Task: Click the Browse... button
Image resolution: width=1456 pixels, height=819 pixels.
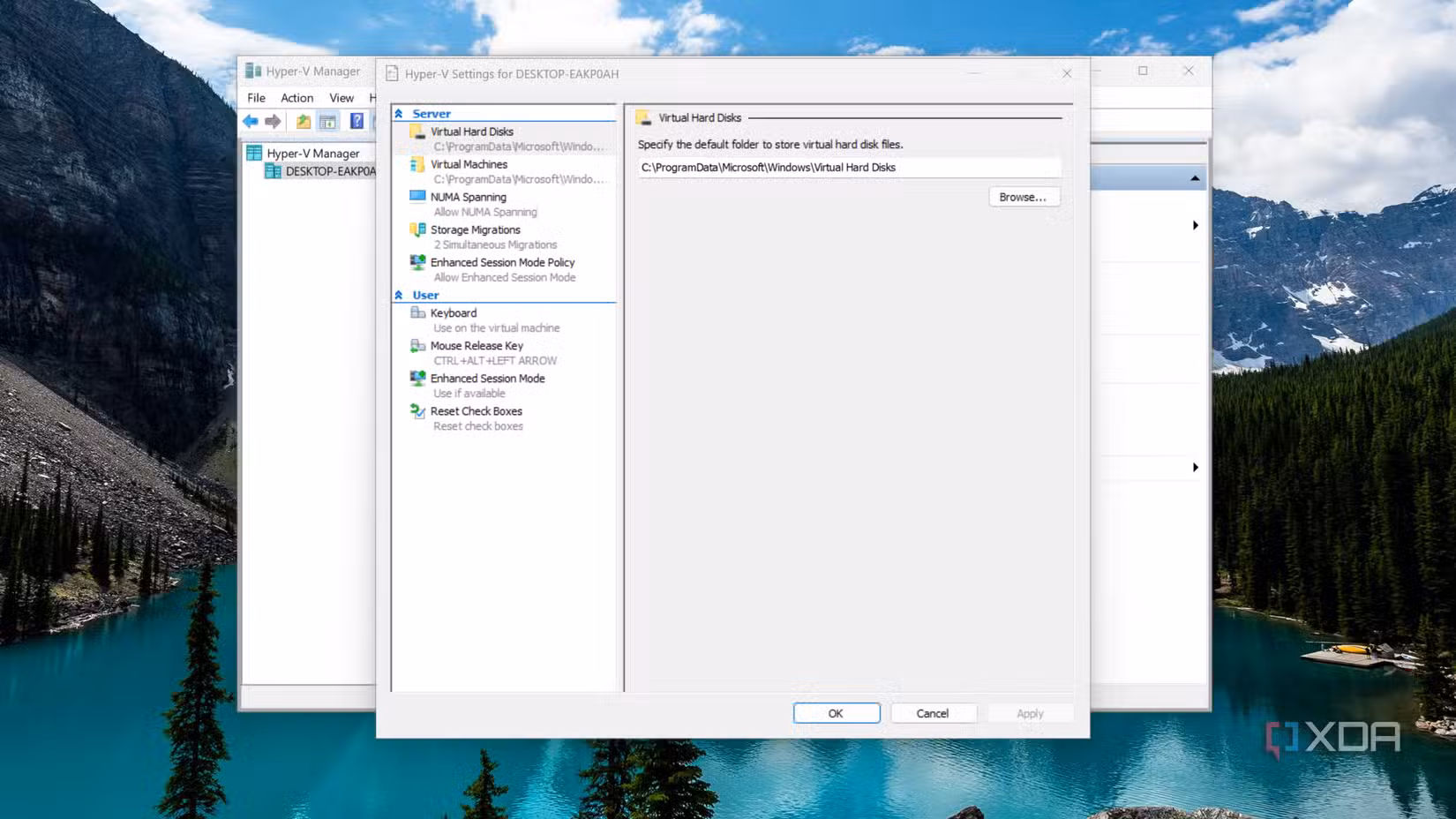Action: tap(1023, 197)
